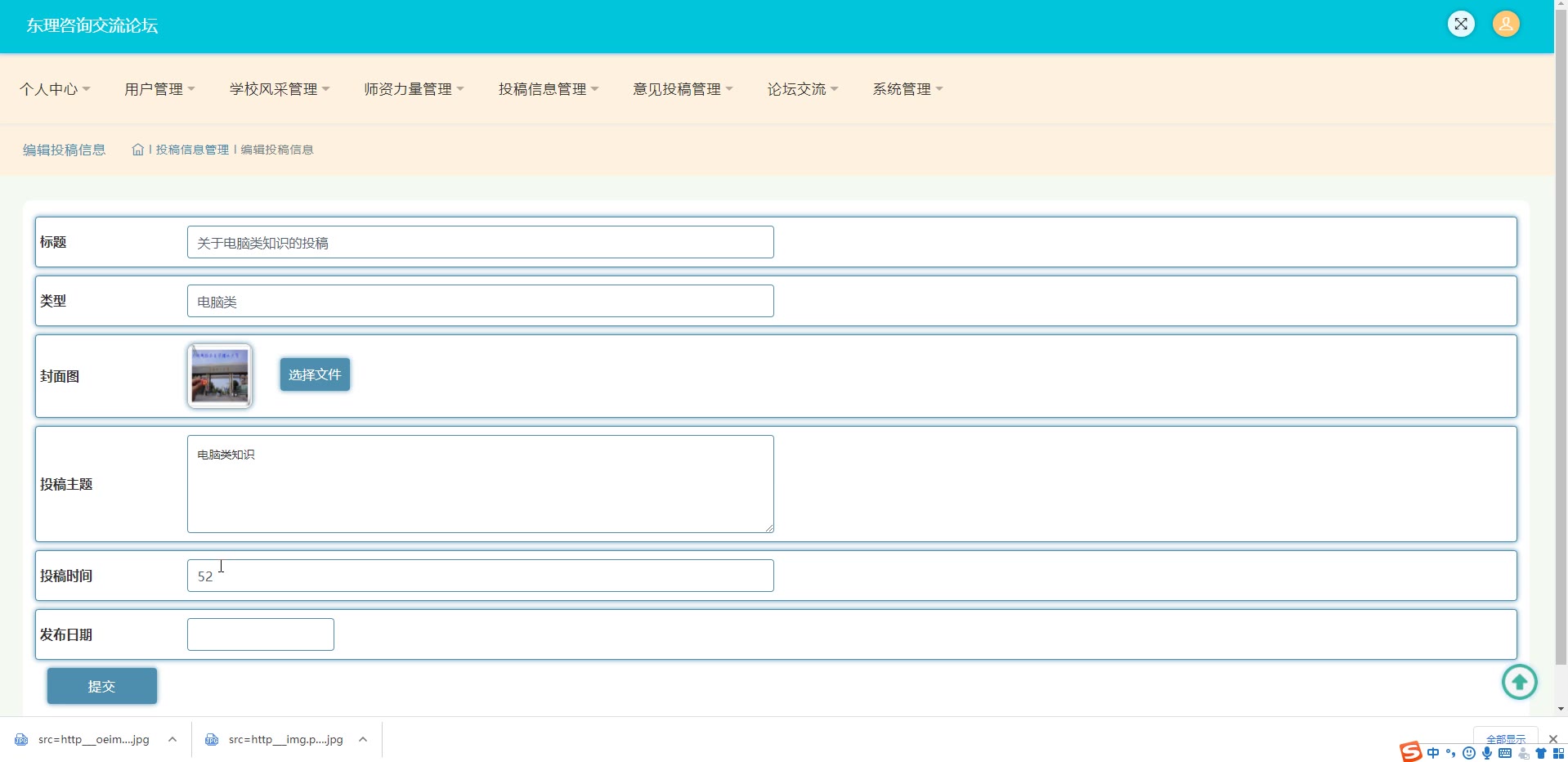
Task: Click the empty 发布日期 date field
Action: point(261,634)
